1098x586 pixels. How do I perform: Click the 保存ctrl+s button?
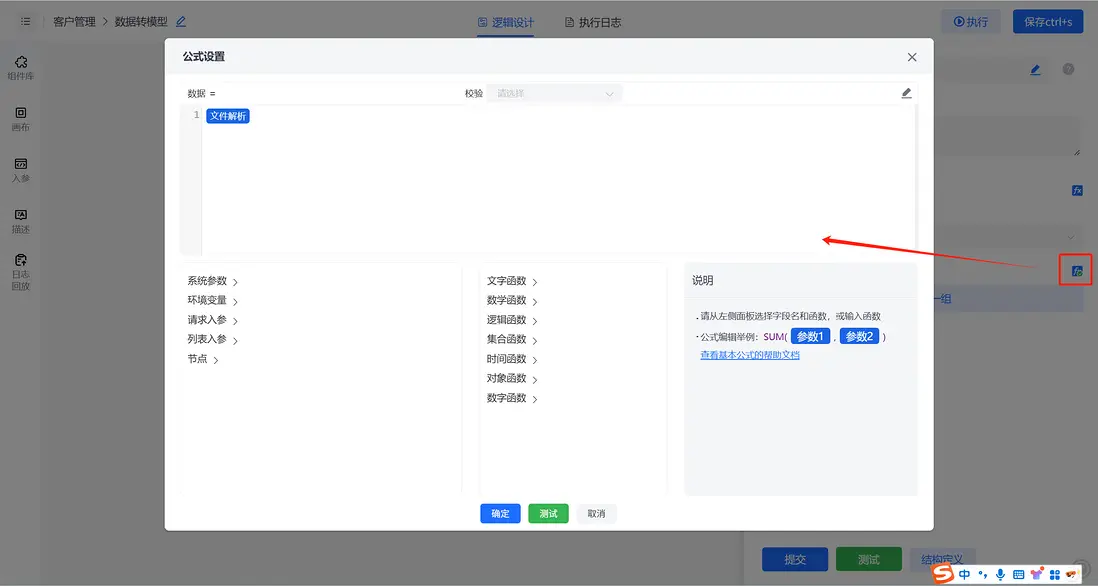click(x=1048, y=22)
